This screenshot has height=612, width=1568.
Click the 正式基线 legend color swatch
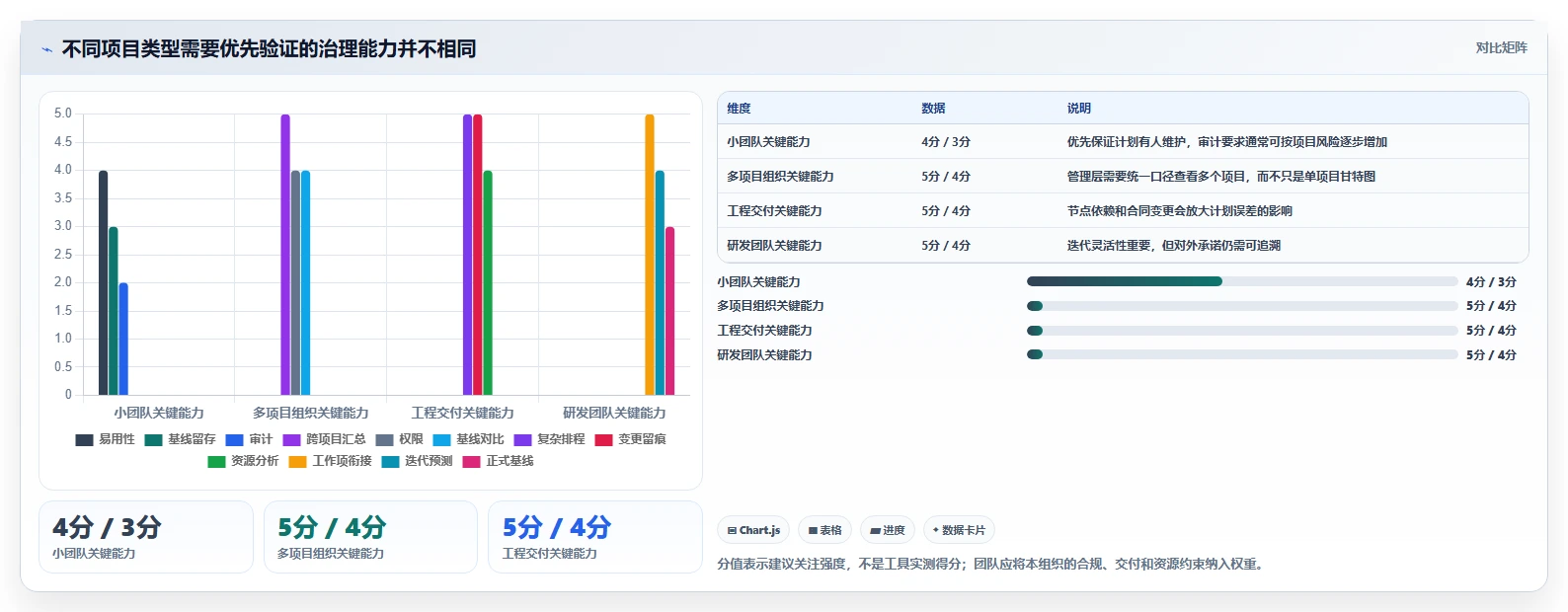(471, 462)
